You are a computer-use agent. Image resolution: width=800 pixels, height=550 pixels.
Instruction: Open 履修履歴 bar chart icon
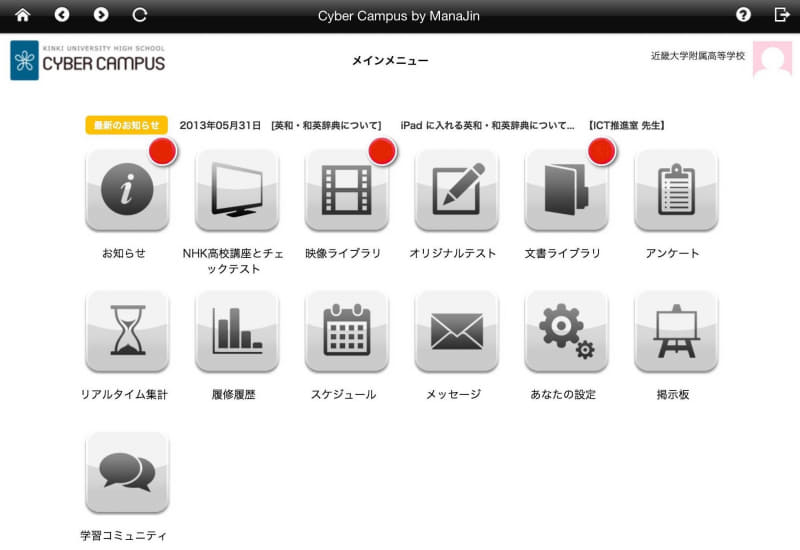pyautogui.click(x=237, y=331)
